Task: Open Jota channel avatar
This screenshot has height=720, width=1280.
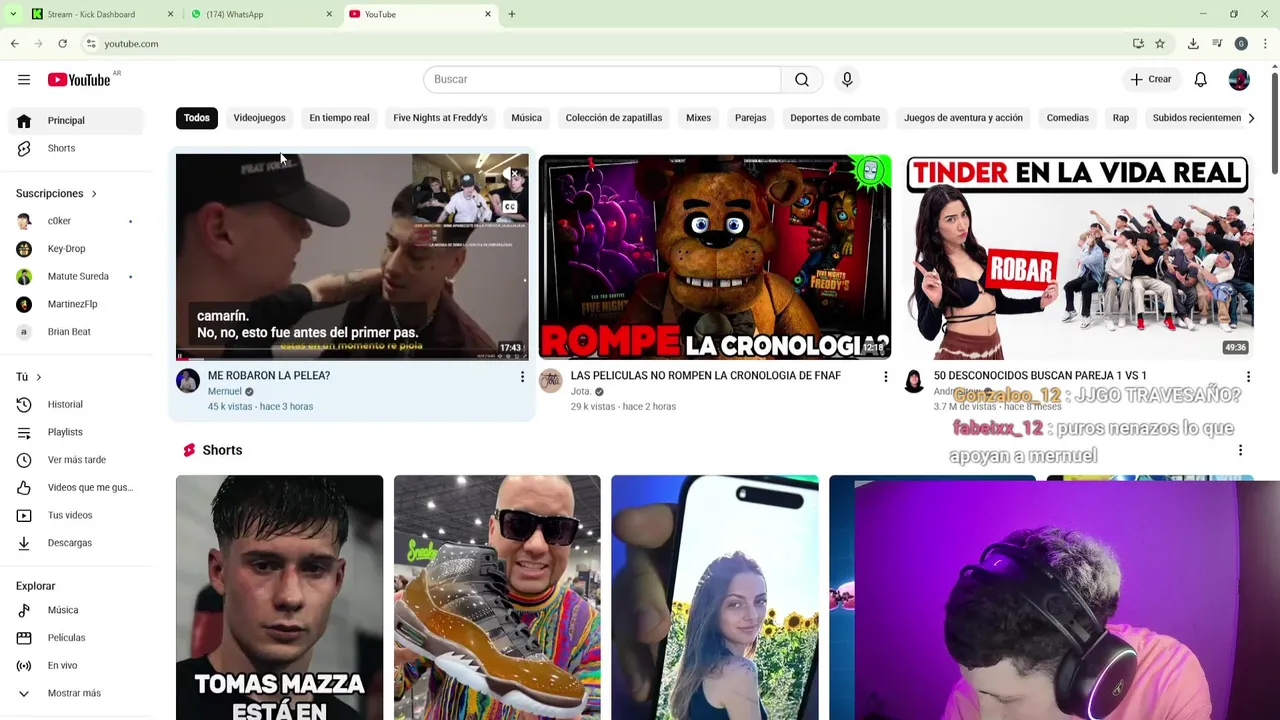Action: (551, 381)
